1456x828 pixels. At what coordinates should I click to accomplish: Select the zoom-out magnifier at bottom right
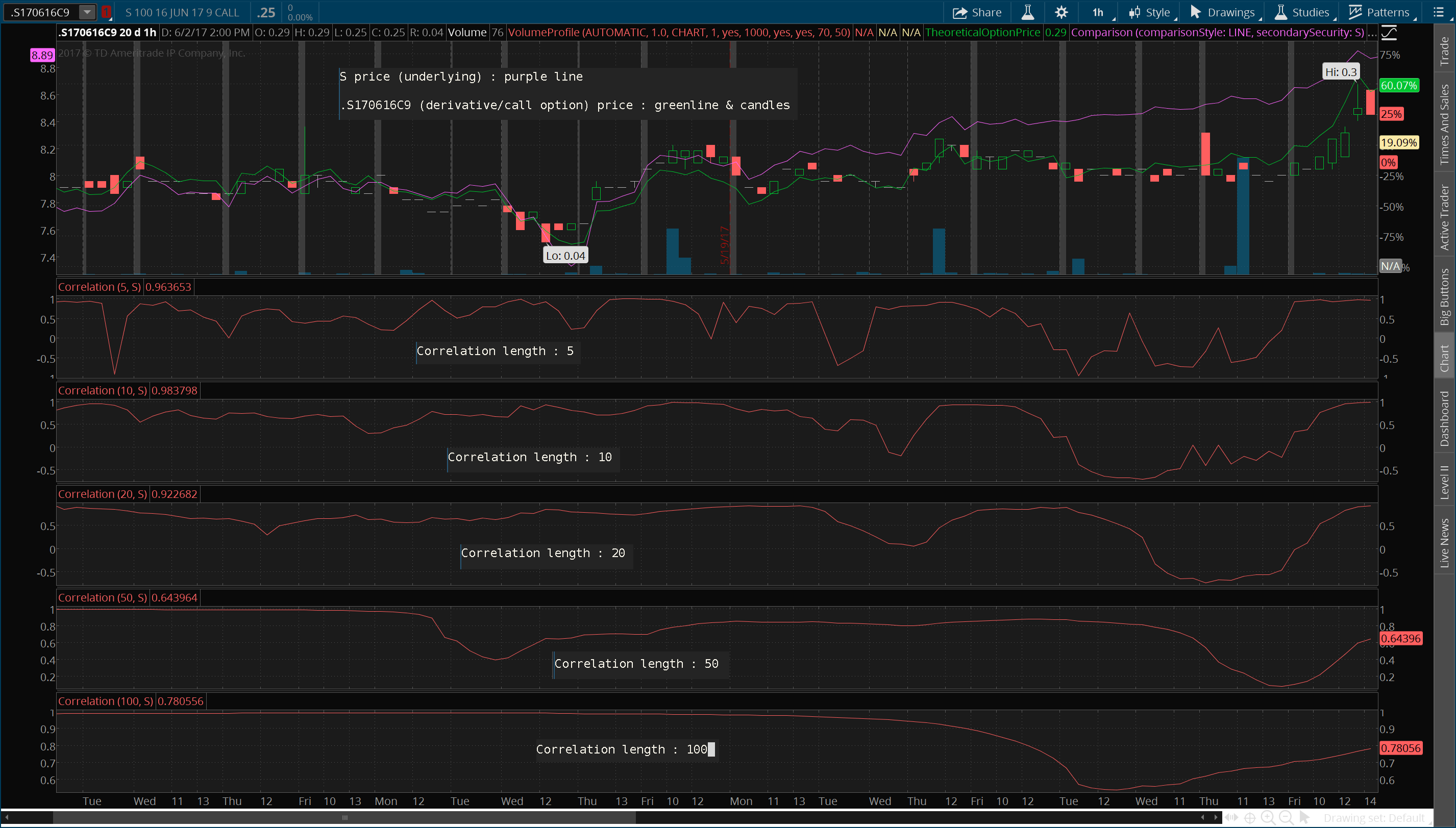pyautogui.click(x=1286, y=819)
